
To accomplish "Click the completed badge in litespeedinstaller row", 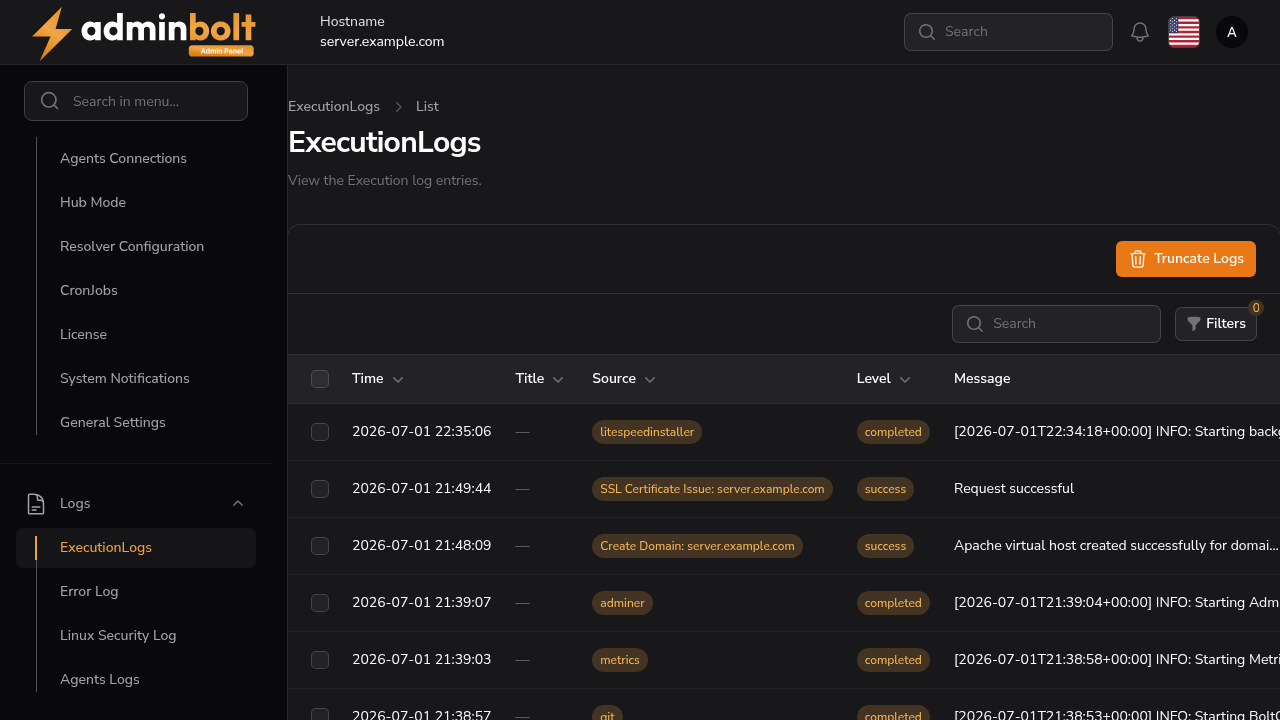I will point(893,432).
